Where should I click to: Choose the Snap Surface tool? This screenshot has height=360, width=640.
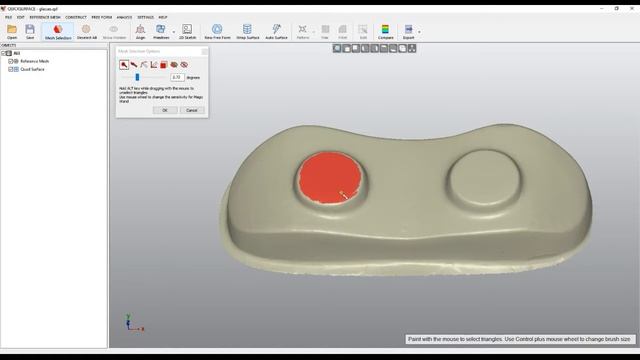click(247, 31)
